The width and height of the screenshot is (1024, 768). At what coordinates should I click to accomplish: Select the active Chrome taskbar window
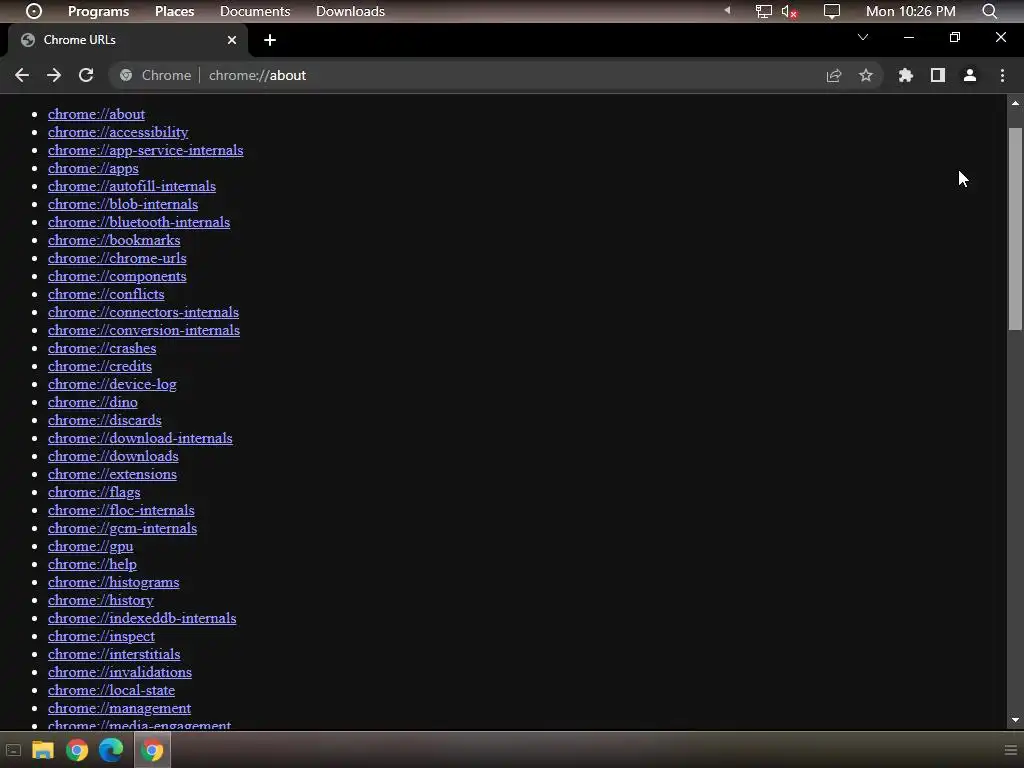click(x=152, y=750)
